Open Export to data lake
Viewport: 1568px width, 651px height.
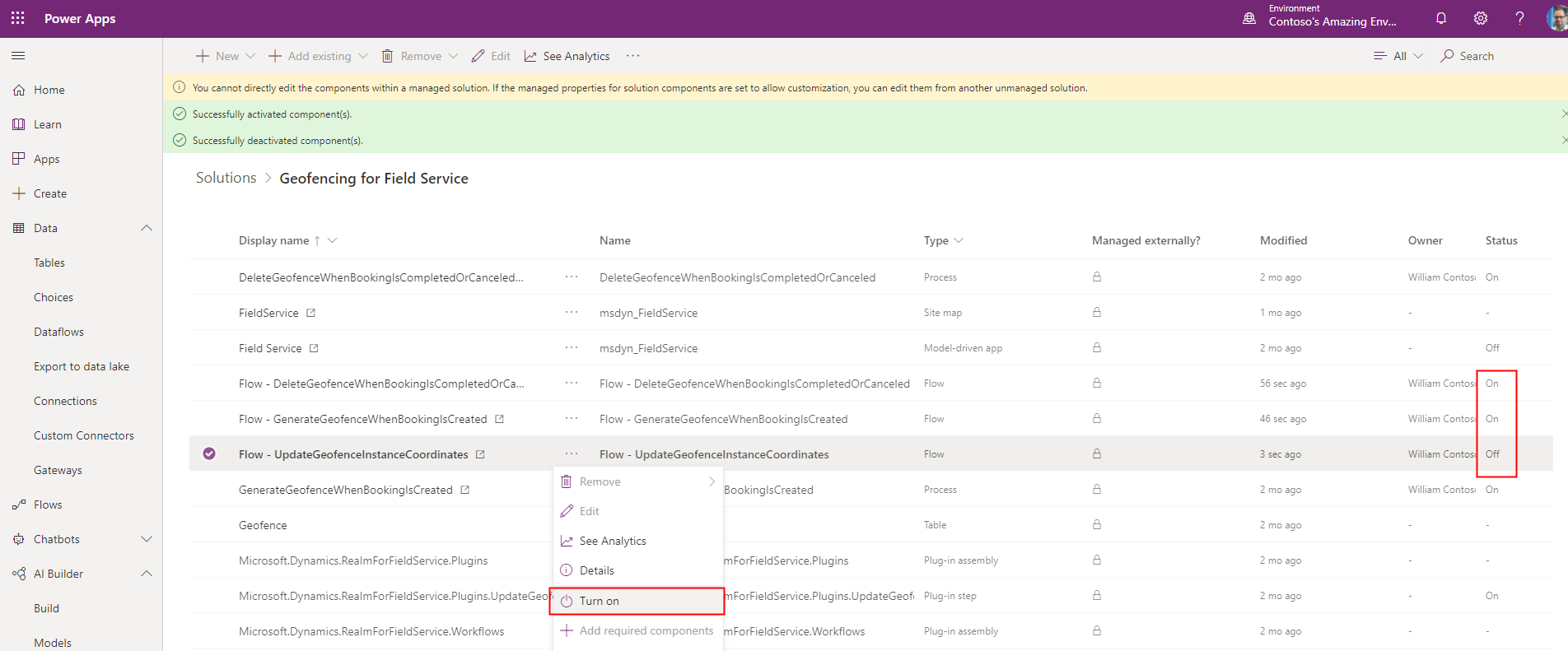[x=82, y=366]
